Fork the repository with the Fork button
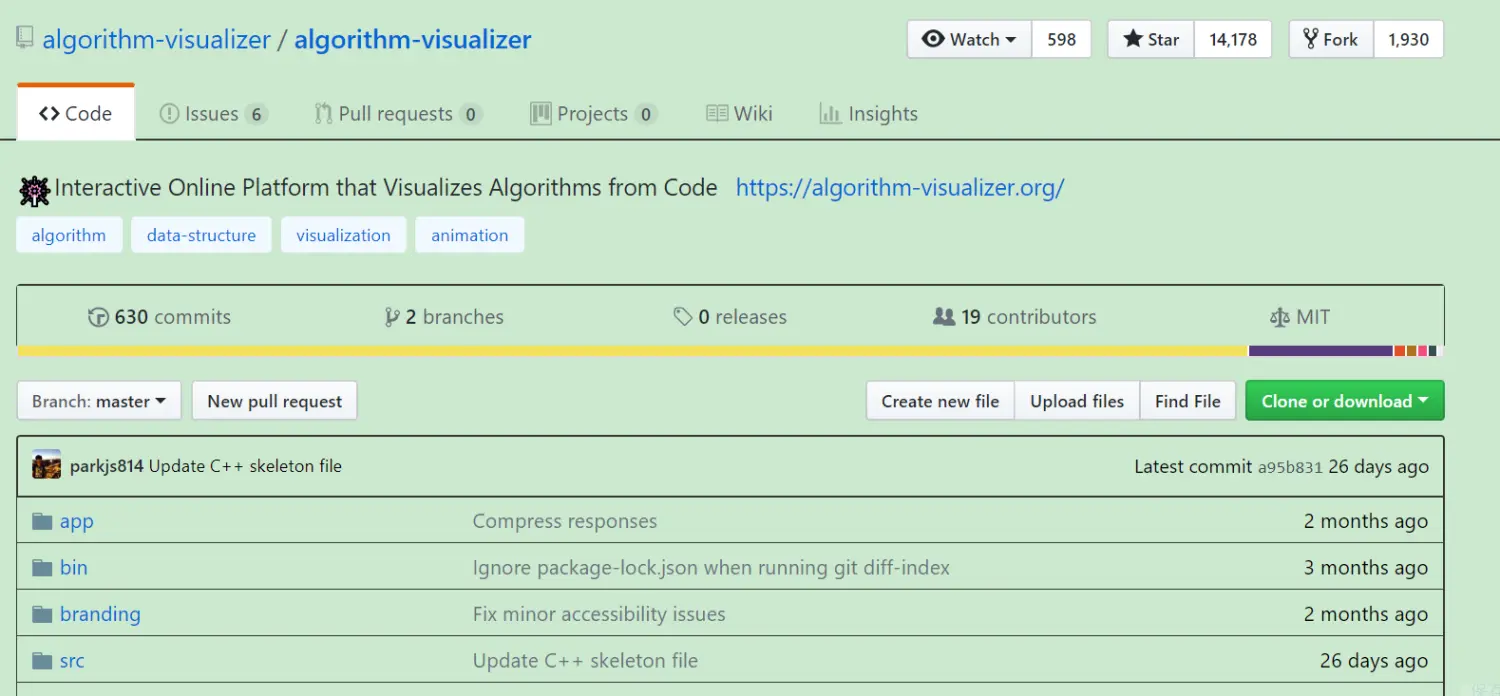The height and width of the screenshot is (696, 1500). tap(1331, 39)
